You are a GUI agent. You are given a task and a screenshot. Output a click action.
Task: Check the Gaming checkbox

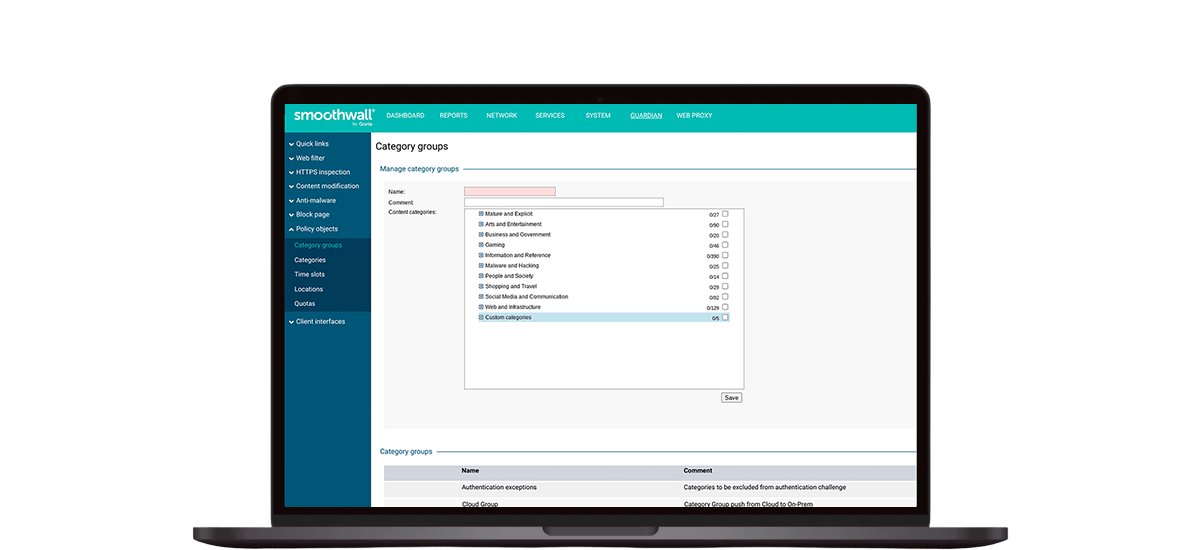726,245
